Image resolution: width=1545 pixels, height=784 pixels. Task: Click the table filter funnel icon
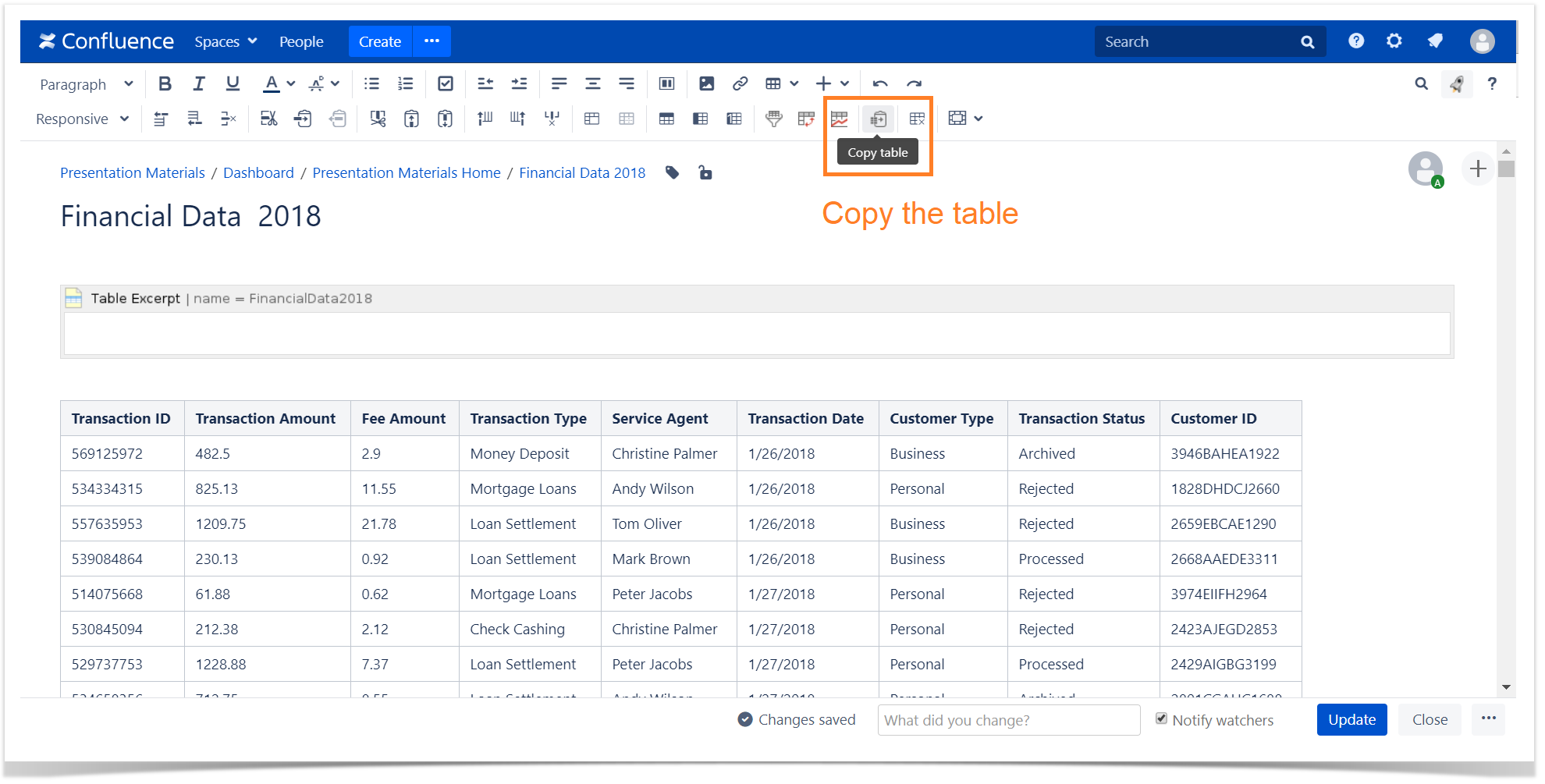tap(773, 119)
